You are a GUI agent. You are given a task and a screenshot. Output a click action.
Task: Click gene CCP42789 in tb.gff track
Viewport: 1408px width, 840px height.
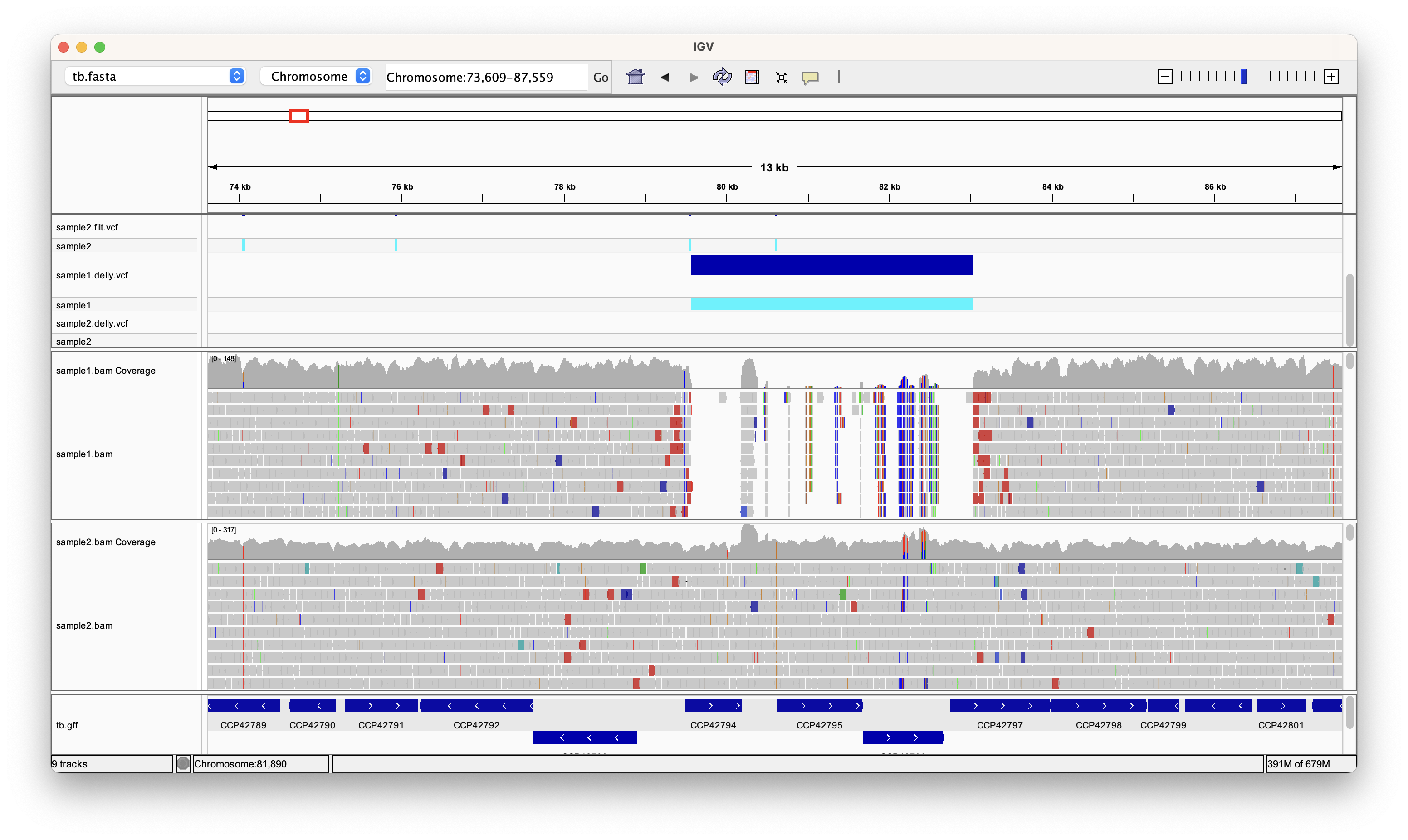click(244, 706)
